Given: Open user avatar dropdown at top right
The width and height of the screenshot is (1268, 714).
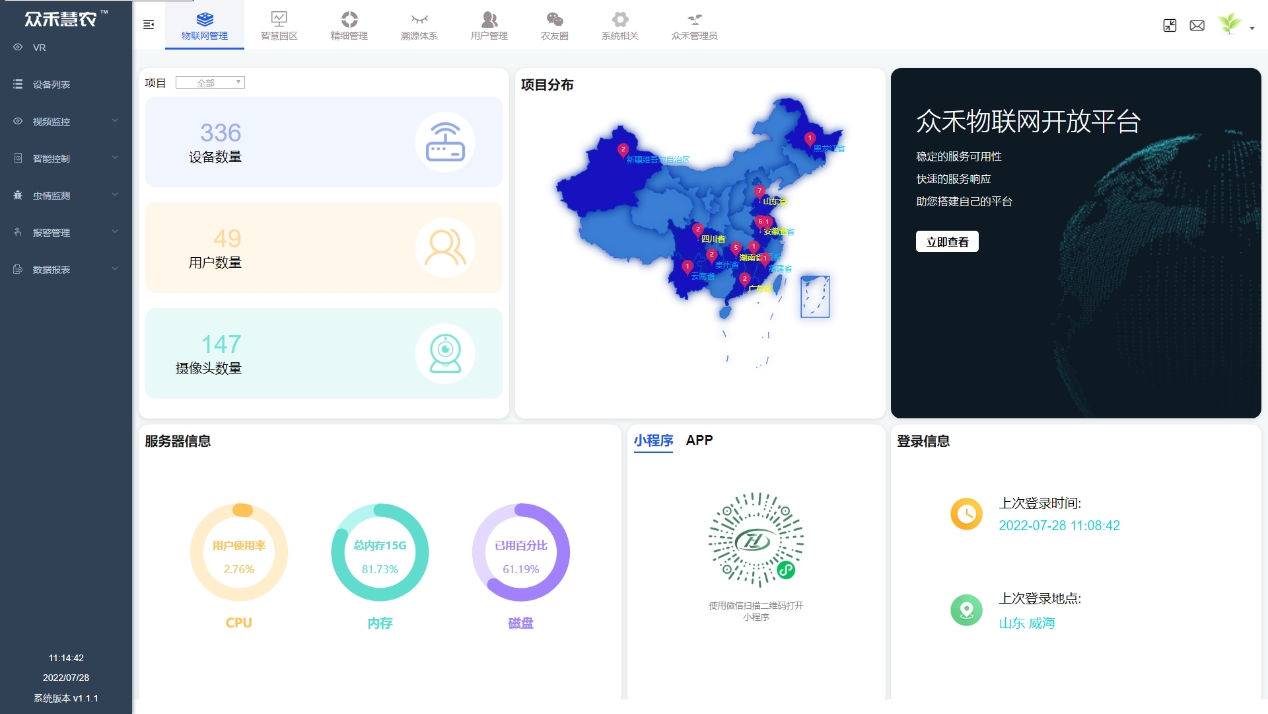Looking at the screenshot, I should [x=1236, y=25].
